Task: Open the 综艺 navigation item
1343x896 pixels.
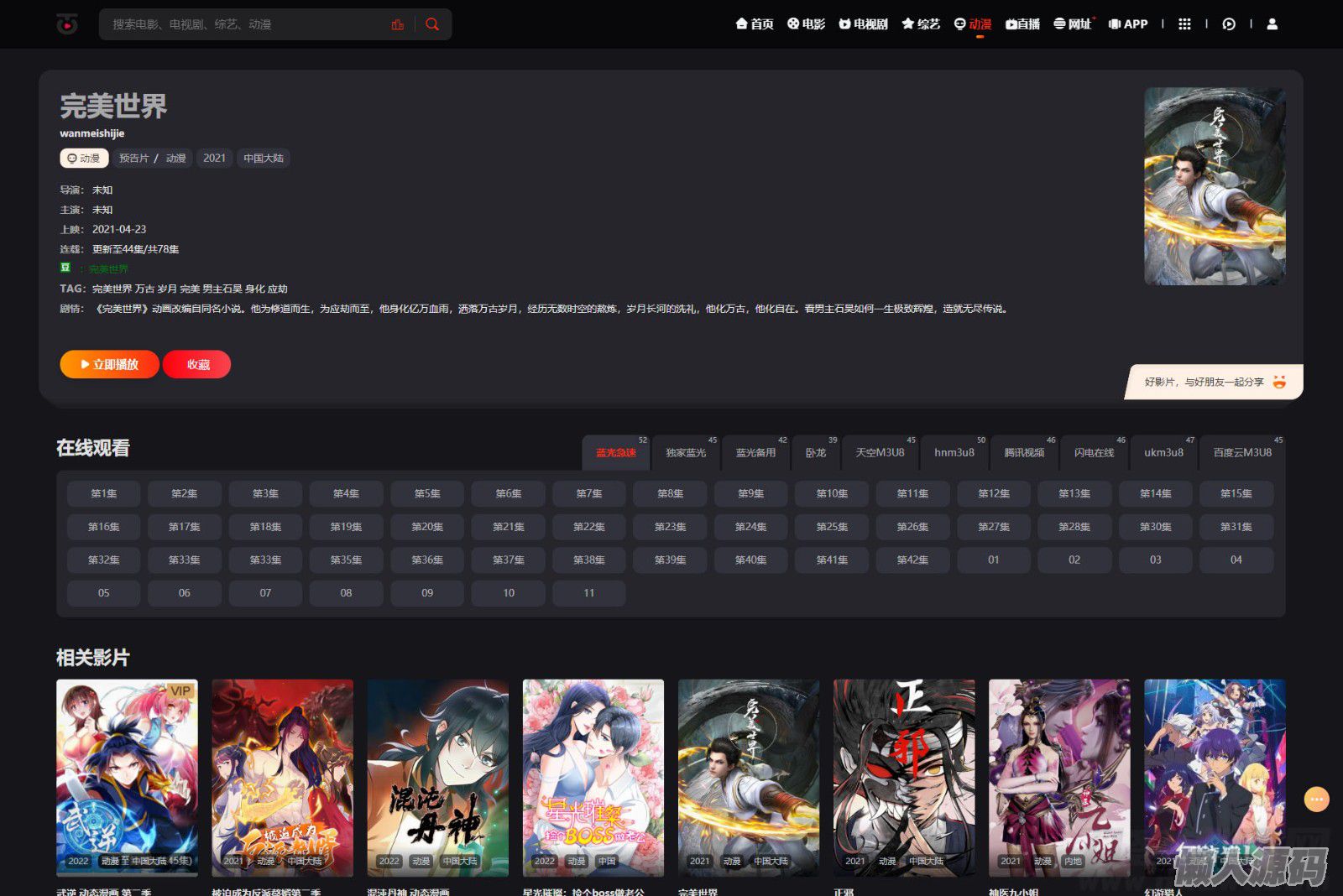Action: pyautogui.click(x=921, y=24)
